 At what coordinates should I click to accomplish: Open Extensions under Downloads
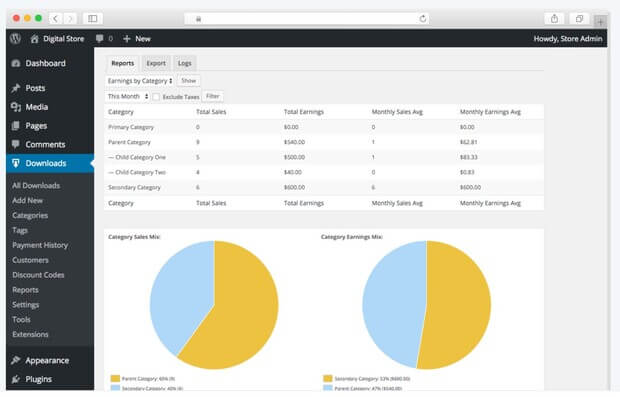tap(30, 335)
